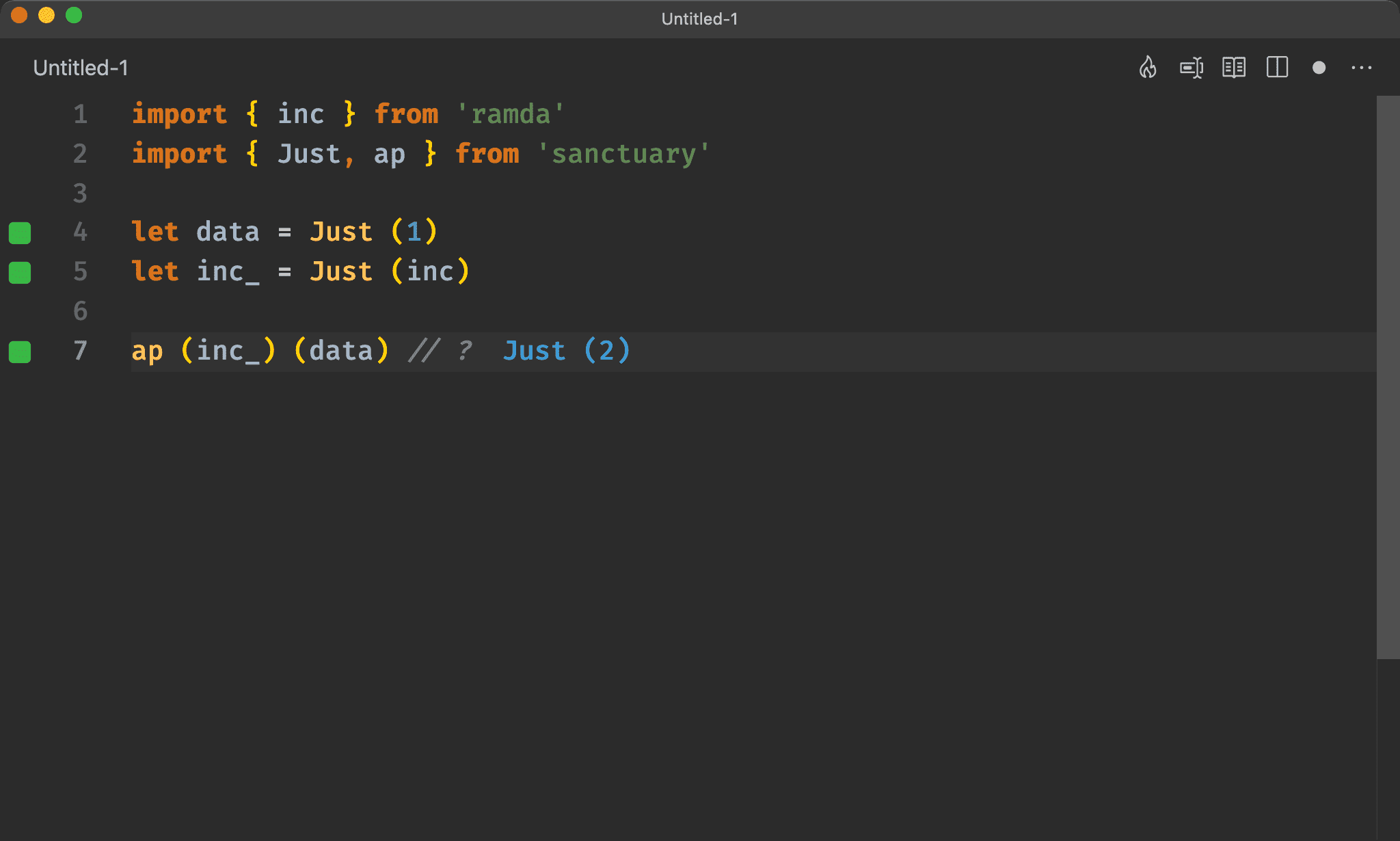
Task: Maximize the window with the green button
Action: click(x=74, y=15)
